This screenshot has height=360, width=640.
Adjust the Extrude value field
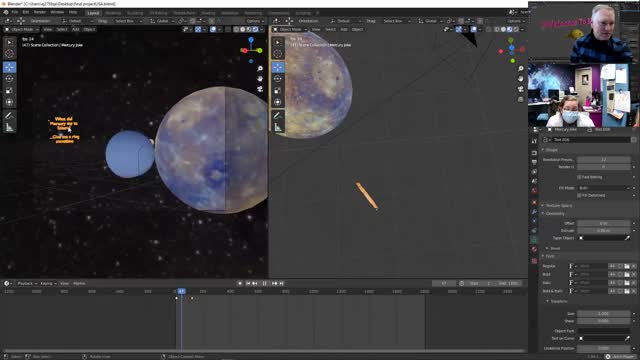[604, 231]
